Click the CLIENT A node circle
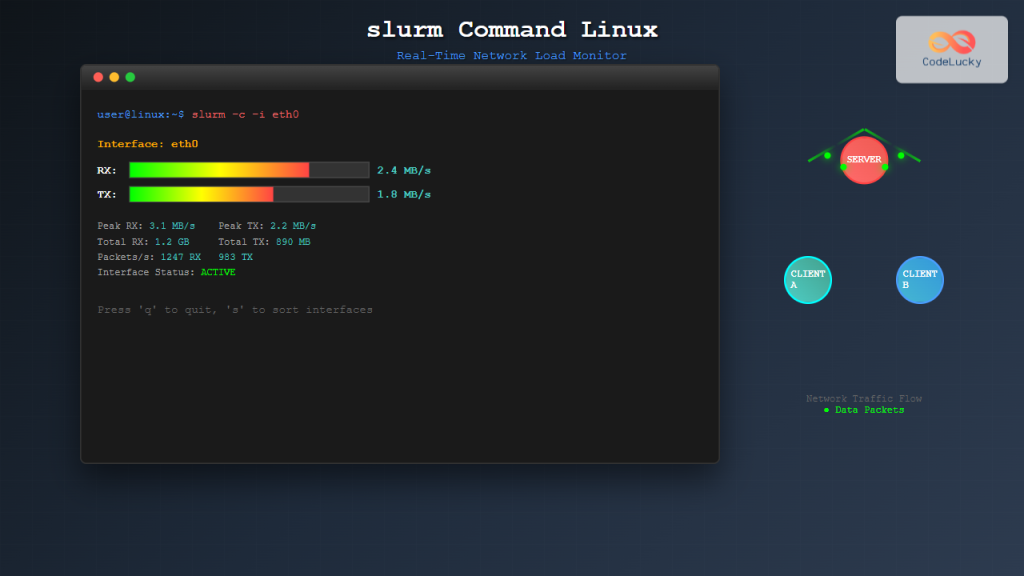 coord(807,280)
